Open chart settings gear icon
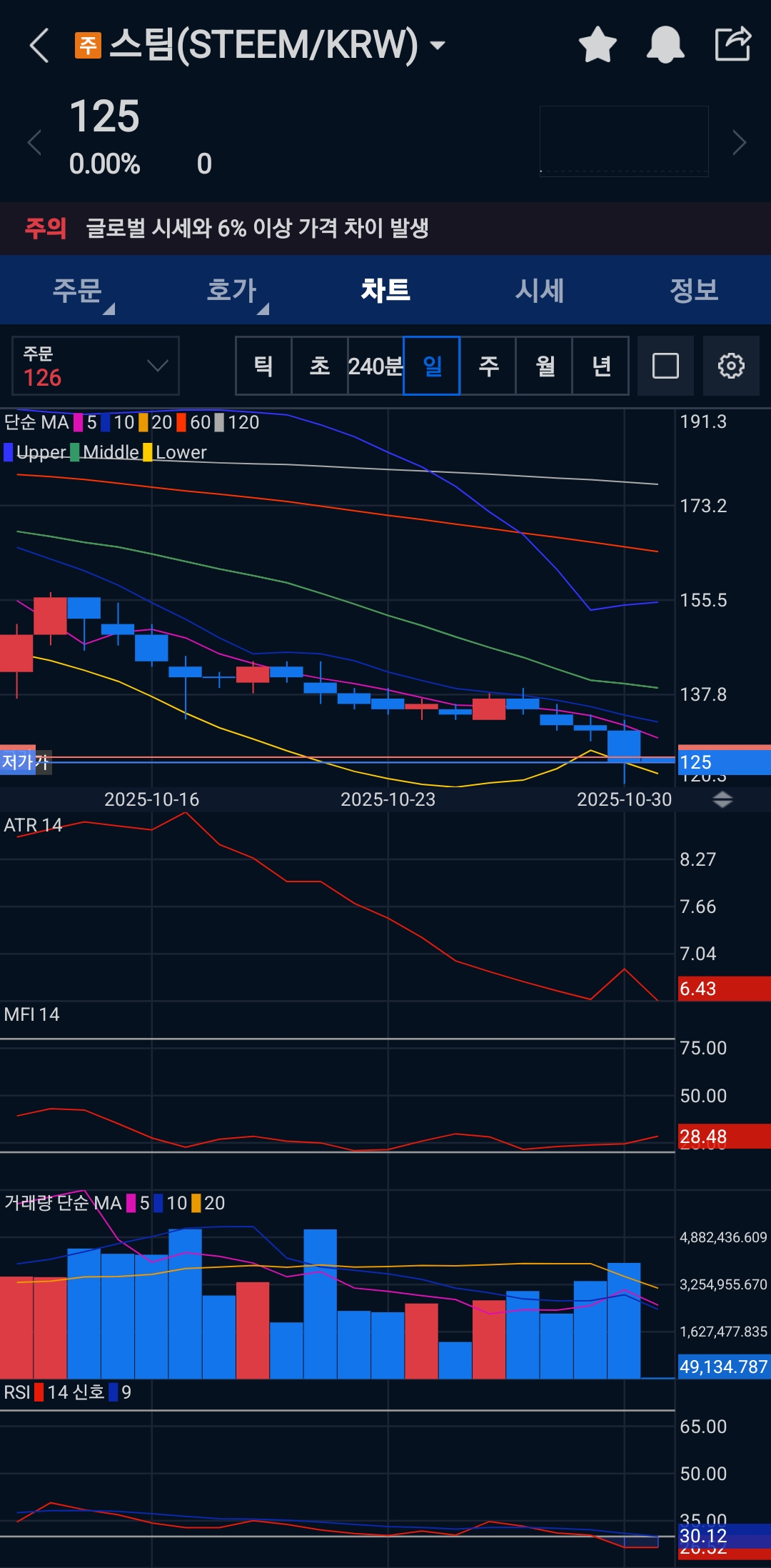 pos(731,366)
